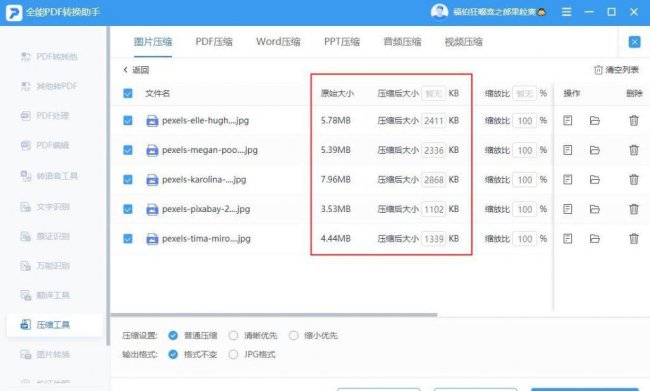Open output folder for pexels-megan-poo file
Image resolution: width=650 pixels, height=391 pixels.
[594, 150]
